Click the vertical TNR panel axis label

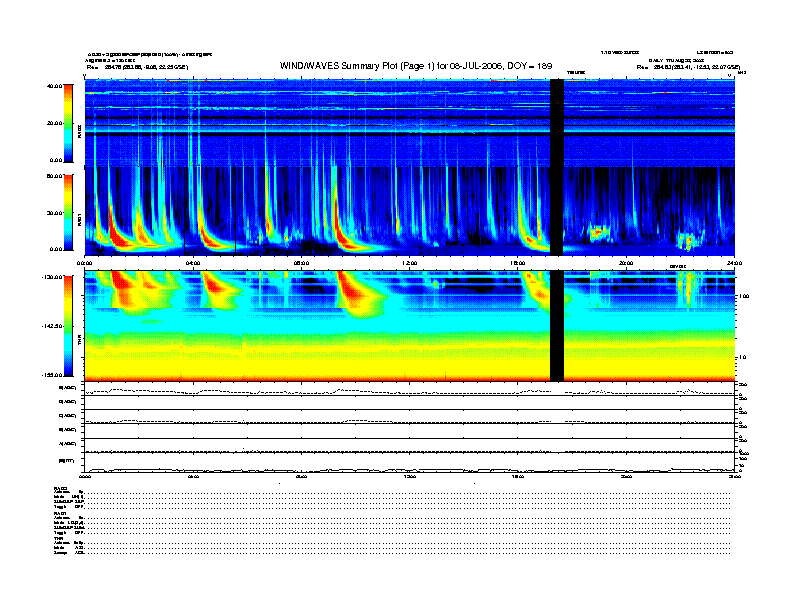80,340
